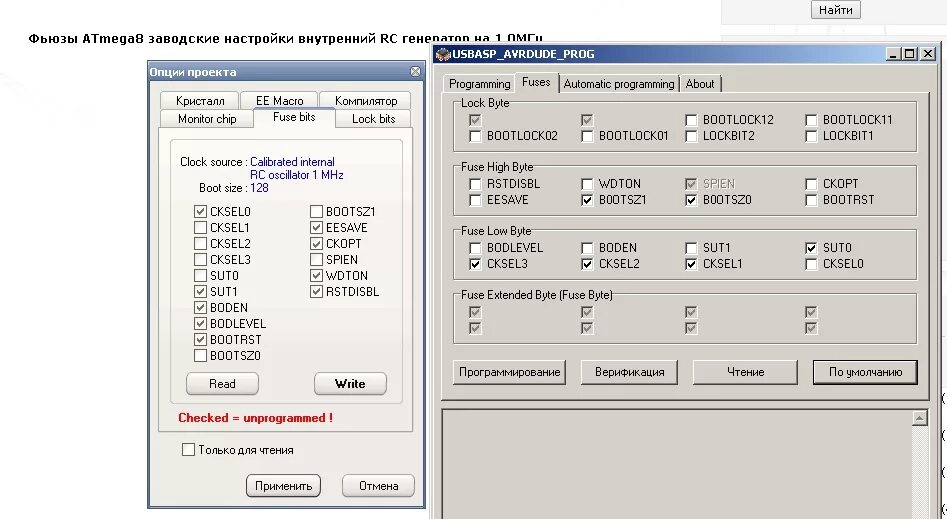Screen dimensions: 947x519
Task: Click the Чтение button
Action: coord(745,372)
